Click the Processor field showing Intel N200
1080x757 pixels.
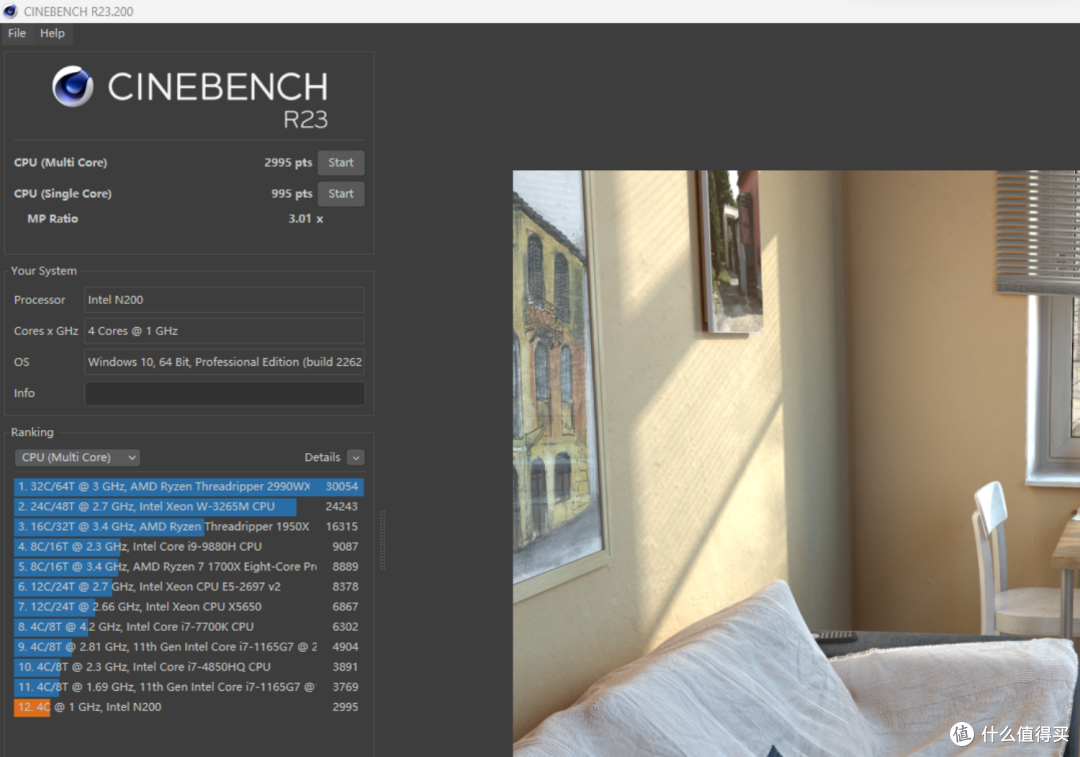point(224,300)
